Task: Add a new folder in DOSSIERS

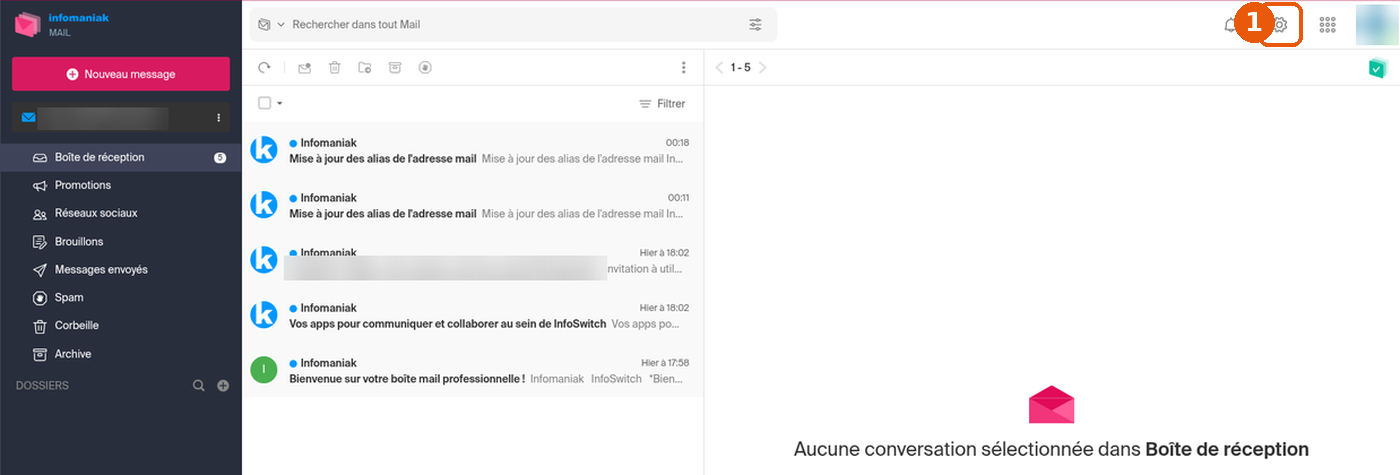Action: (223, 386)
